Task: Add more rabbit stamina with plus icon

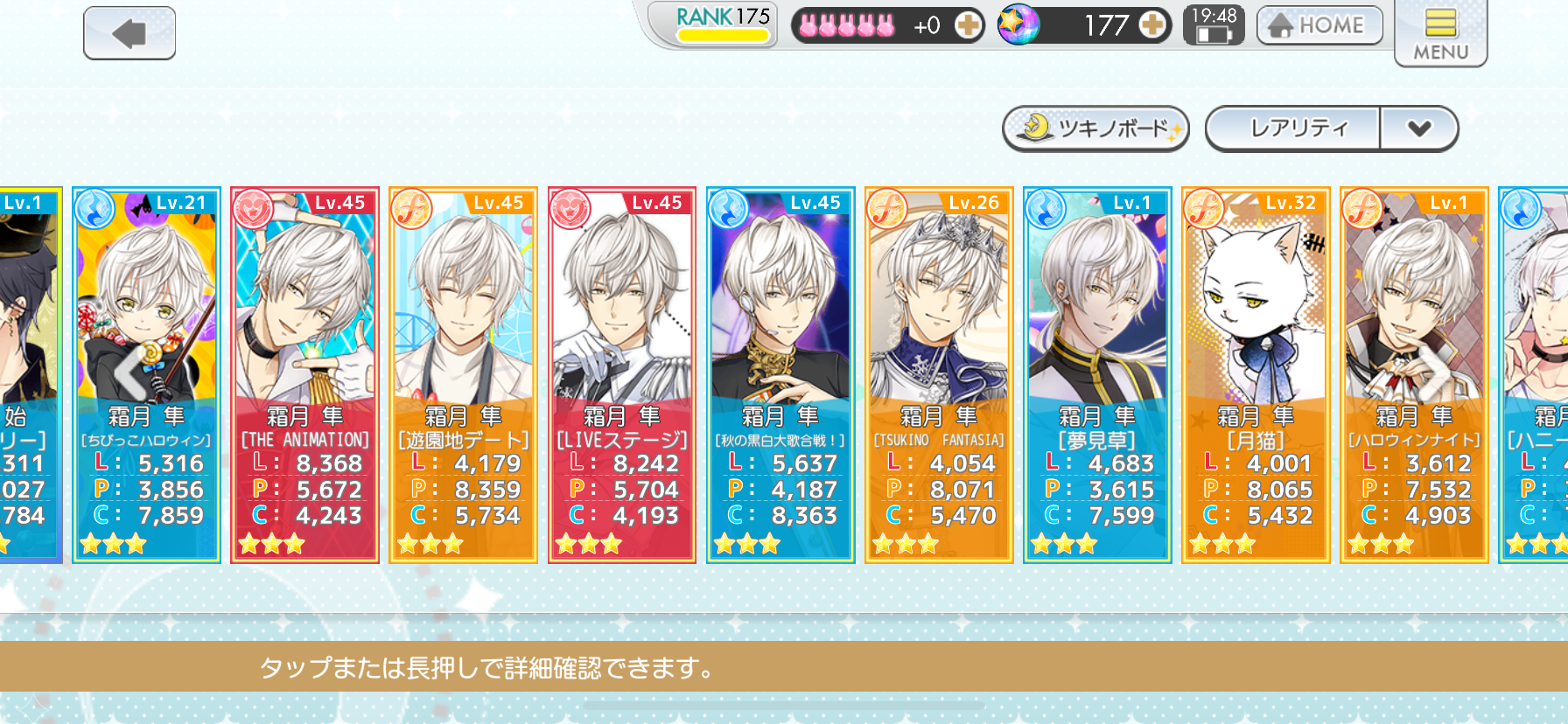Action: click(967, 25)
